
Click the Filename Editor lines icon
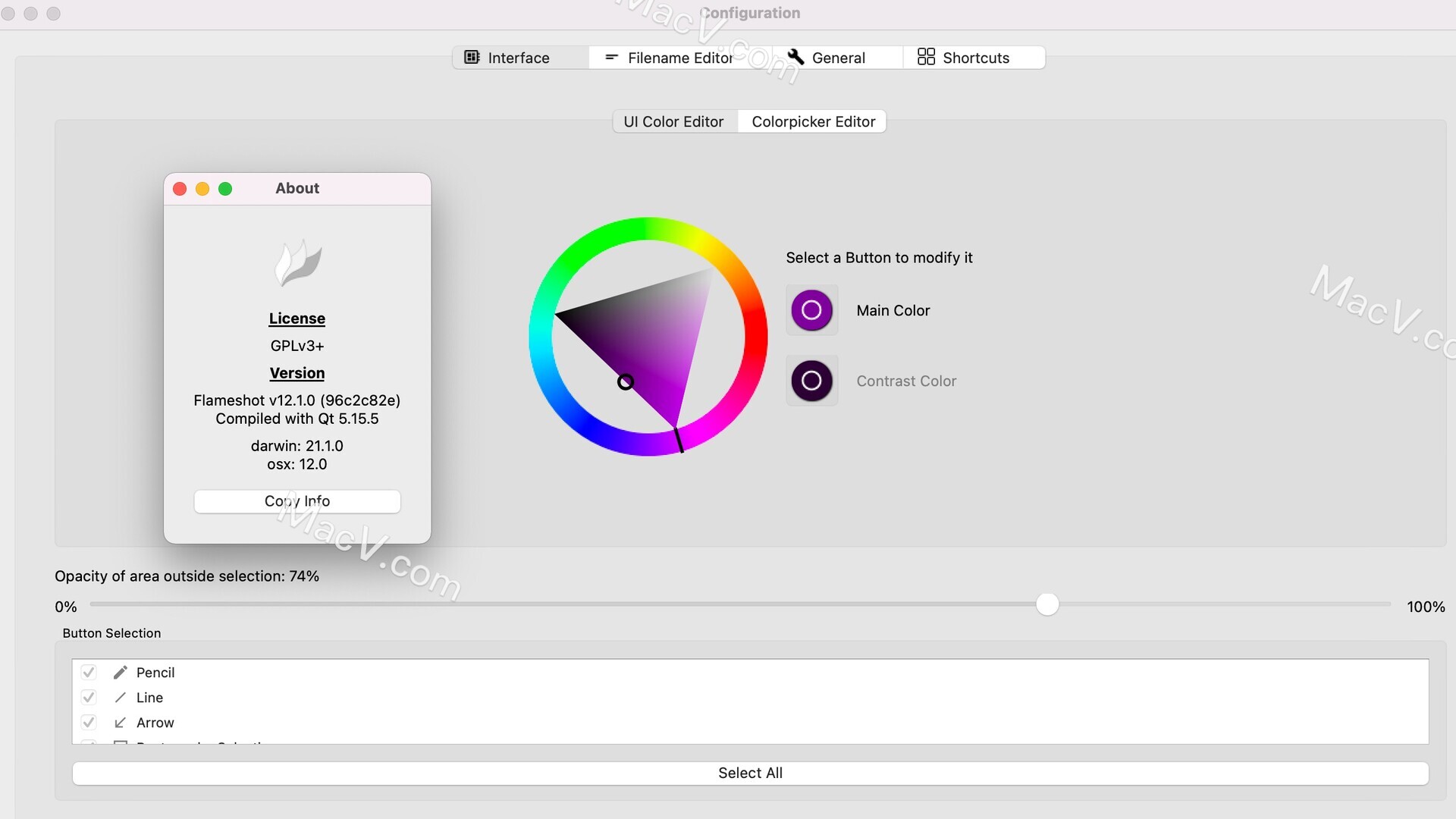611,57
